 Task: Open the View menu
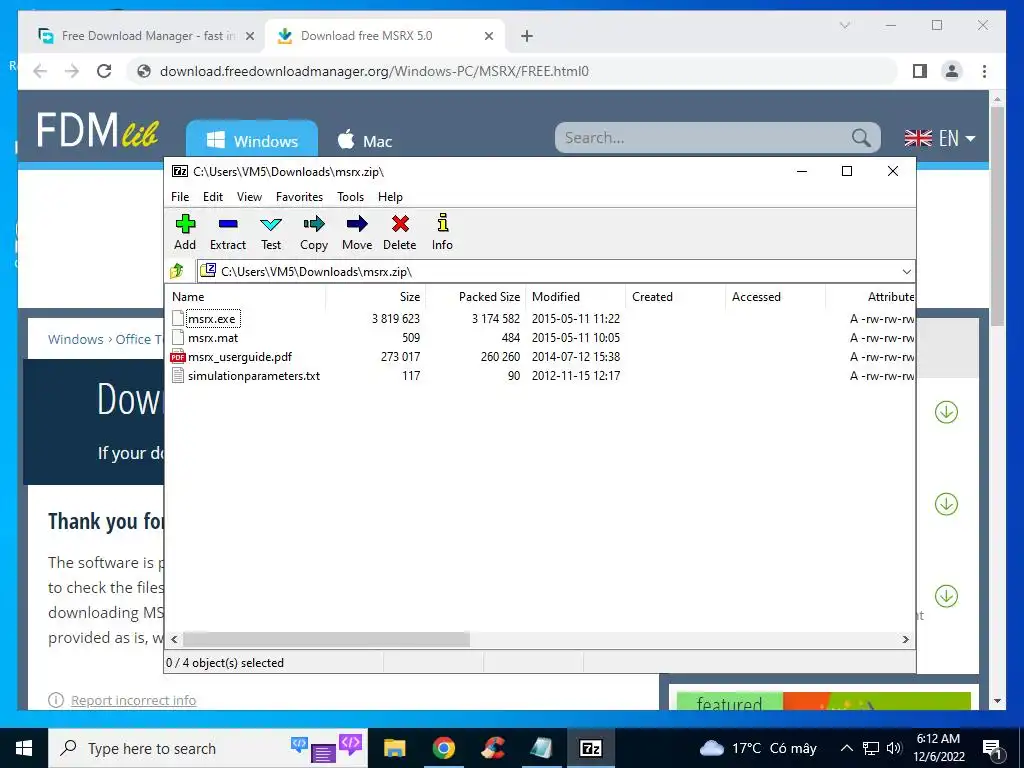point(249,197)
